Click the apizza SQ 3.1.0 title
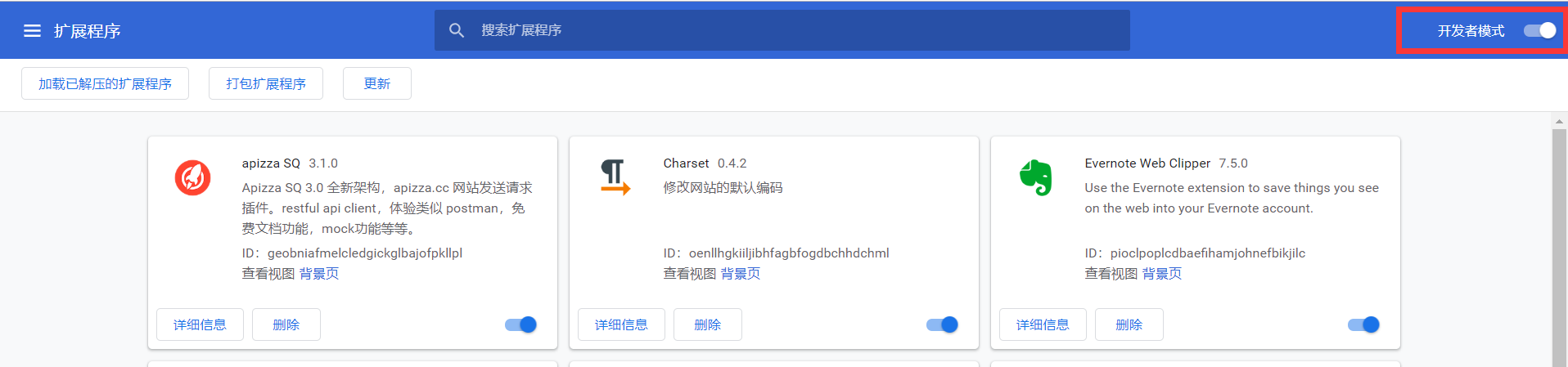 point(290,163)
